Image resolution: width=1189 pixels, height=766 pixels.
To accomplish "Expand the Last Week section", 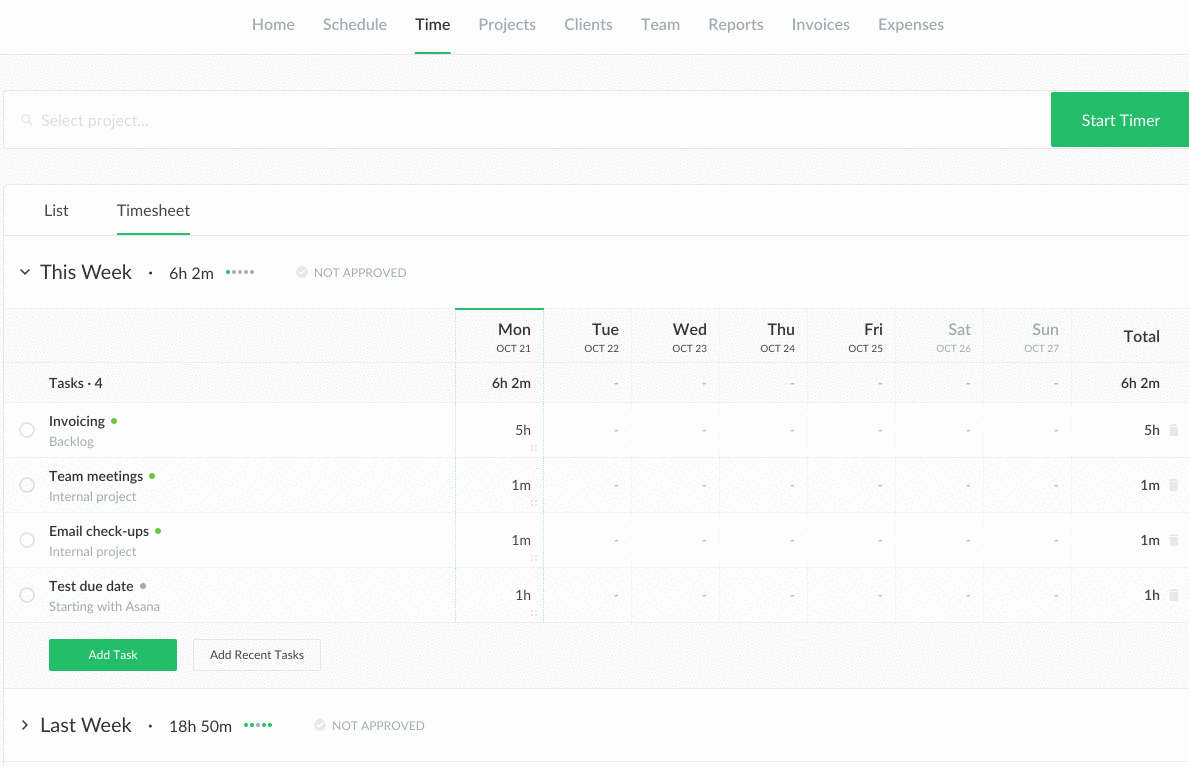I will pos(25,725).
